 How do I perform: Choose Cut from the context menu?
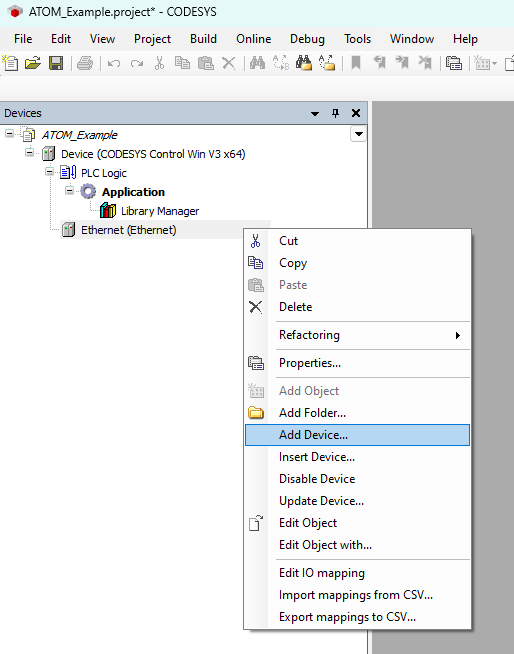click(358, 241)
